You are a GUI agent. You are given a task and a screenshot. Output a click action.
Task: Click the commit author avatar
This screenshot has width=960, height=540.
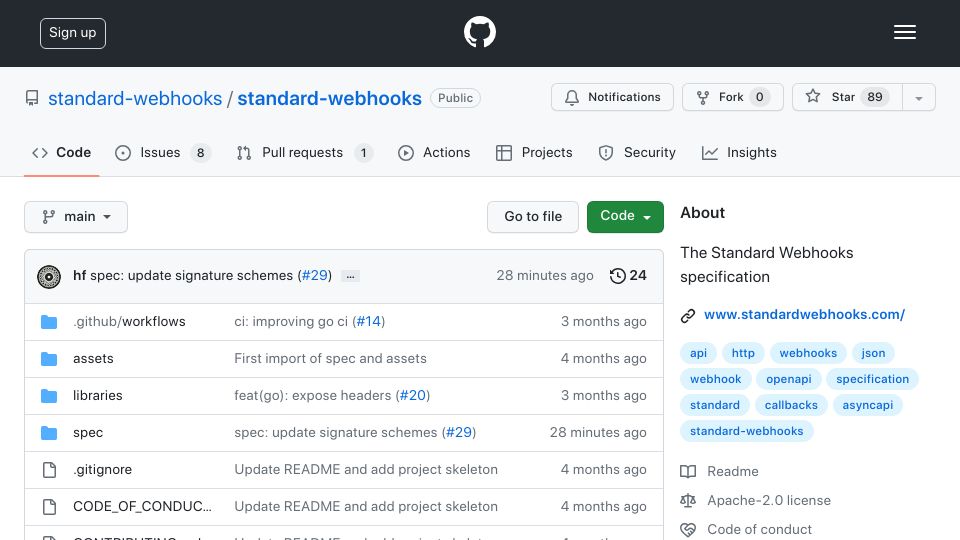(x=49, y=277)
